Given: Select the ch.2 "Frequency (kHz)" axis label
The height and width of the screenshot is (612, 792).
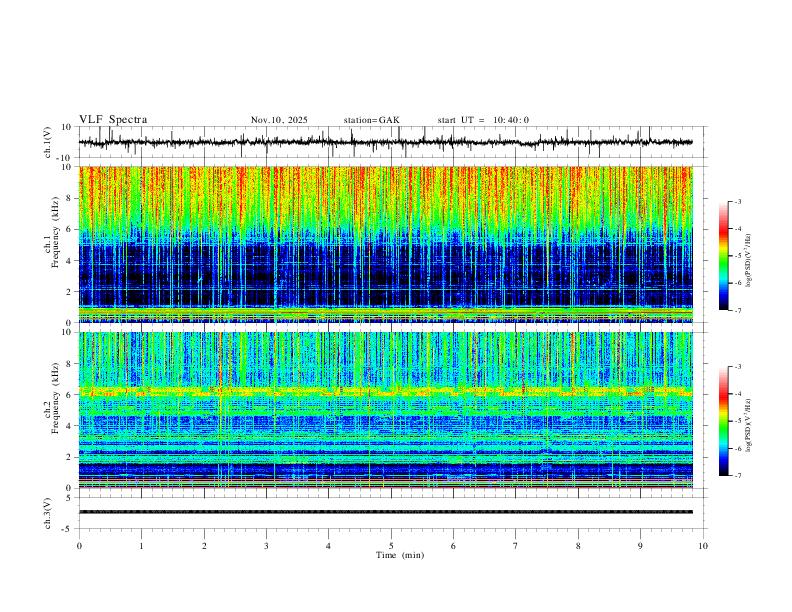Looking at the screenshot, I should tap(55, 398).
